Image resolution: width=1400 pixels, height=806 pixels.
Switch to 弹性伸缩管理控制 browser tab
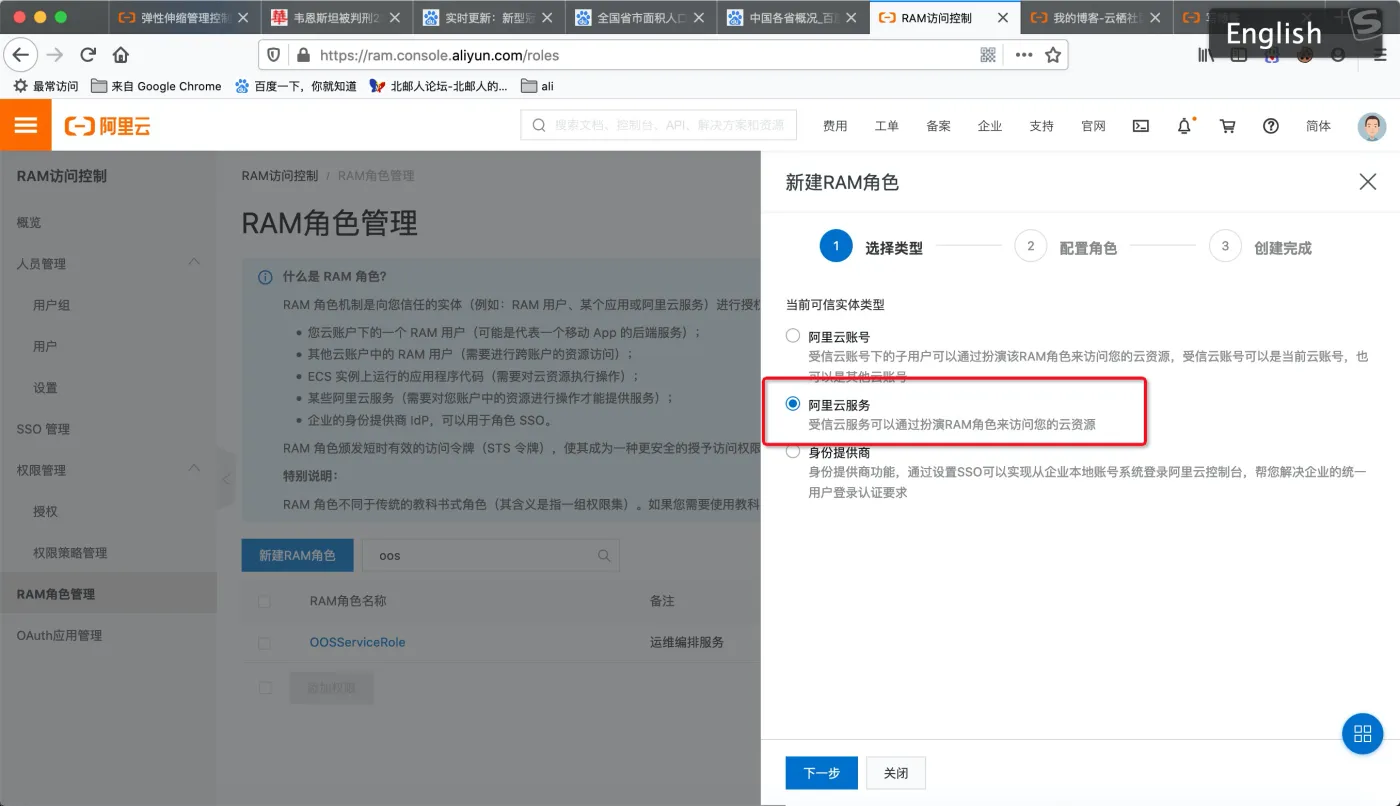click(x=186, y=18)
